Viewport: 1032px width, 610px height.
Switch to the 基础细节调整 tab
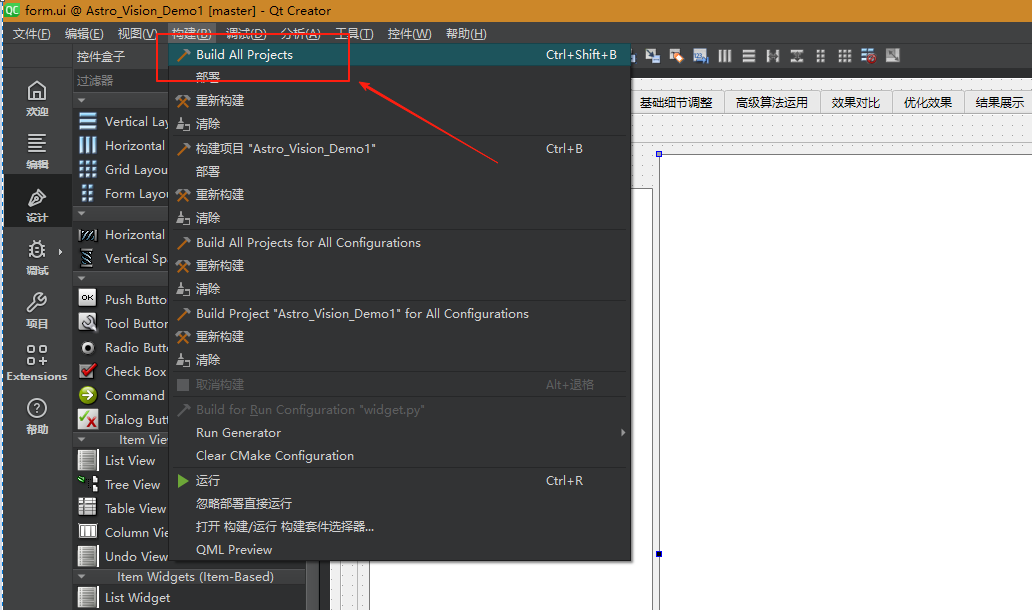677,103
